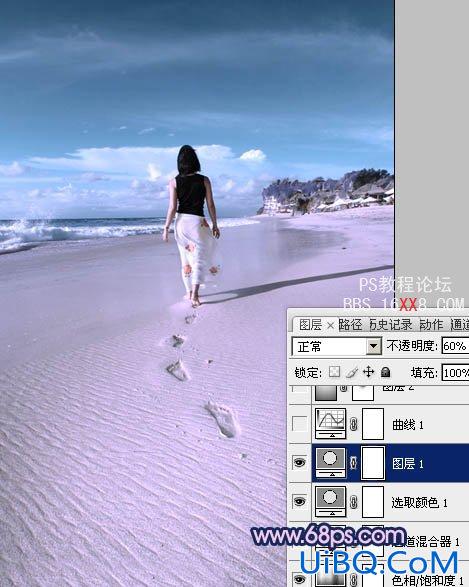The height and width of the screenshot is (587, 469).
Task: Click the 填充 fill field showing 100%
Action: click(x=455, y=372)
